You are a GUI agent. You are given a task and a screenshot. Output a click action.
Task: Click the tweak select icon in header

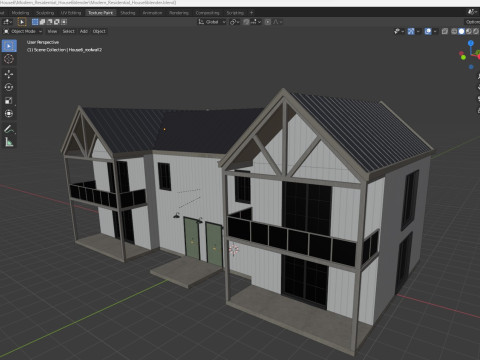coord(22,22)
